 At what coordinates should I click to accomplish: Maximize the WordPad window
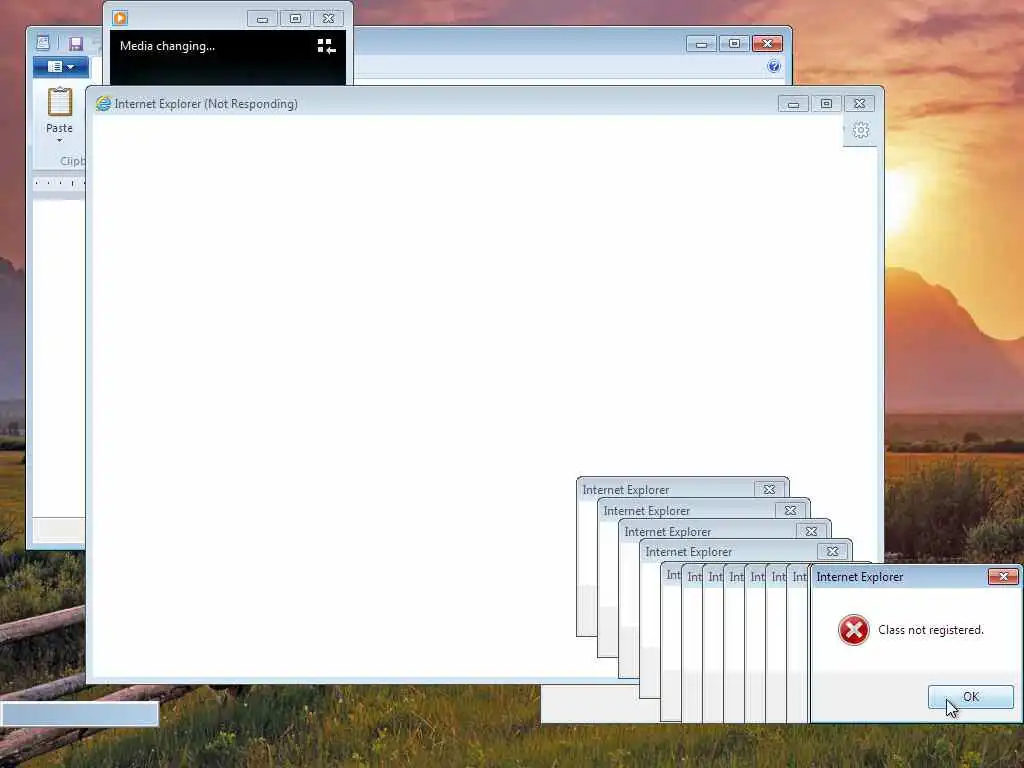[x=735, y=44]
